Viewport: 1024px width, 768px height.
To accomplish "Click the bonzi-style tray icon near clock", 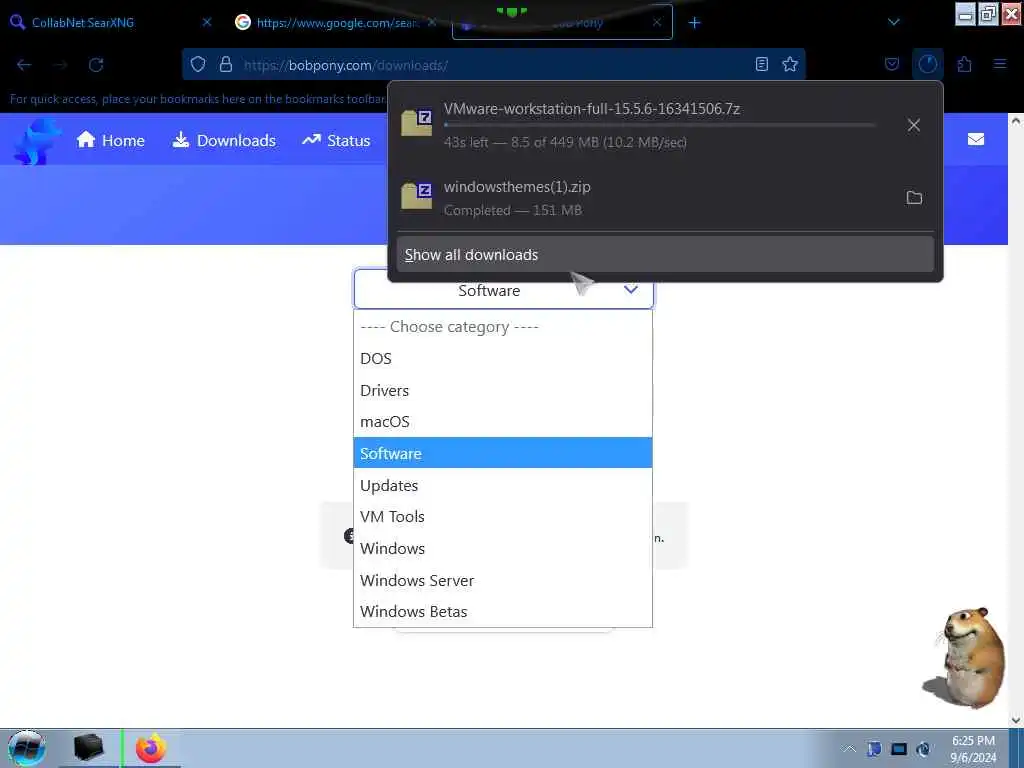I will 923,748.
